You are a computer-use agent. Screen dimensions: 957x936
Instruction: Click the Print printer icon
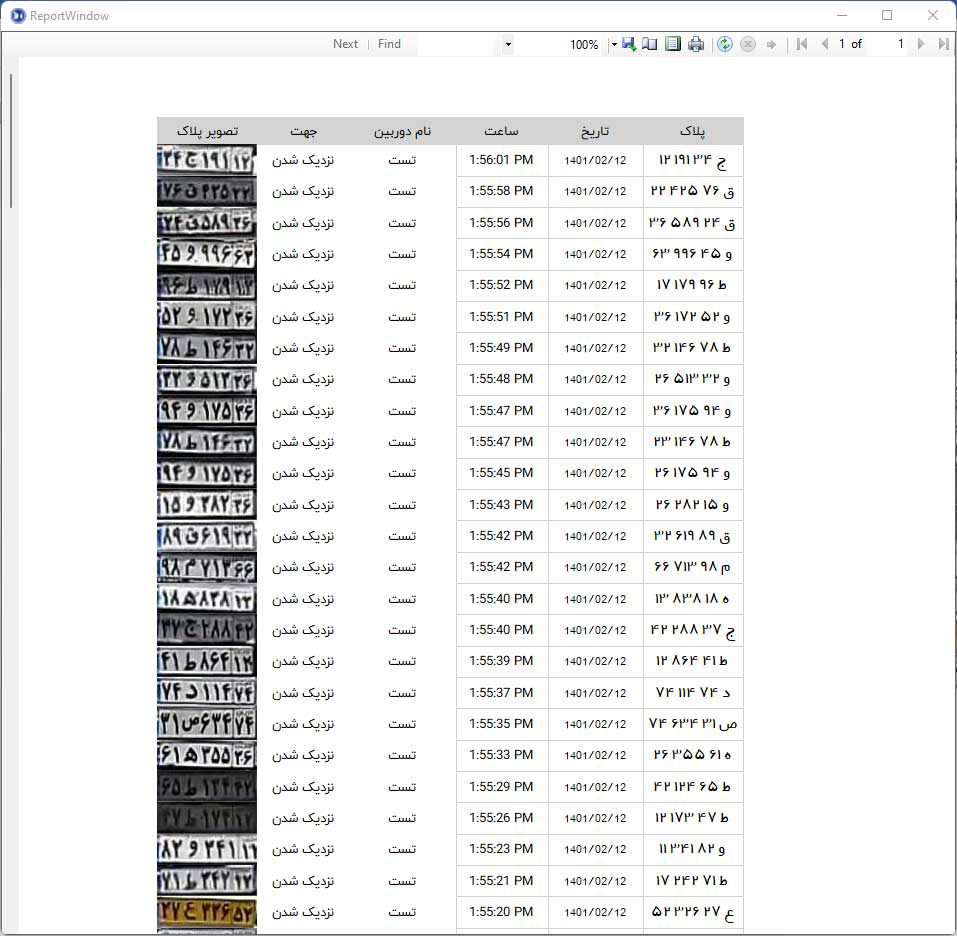696,44
